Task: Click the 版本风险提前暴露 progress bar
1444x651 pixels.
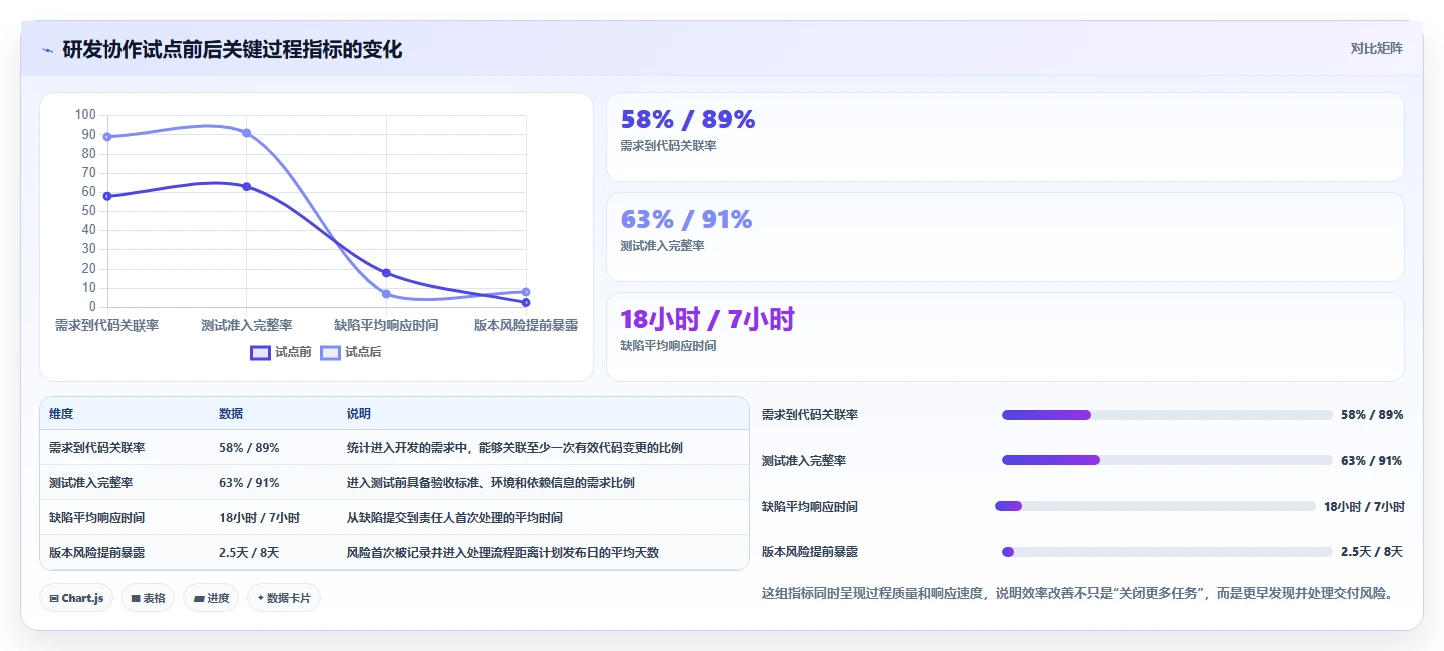Action: pyautogui.click(x=1167, y=552)
